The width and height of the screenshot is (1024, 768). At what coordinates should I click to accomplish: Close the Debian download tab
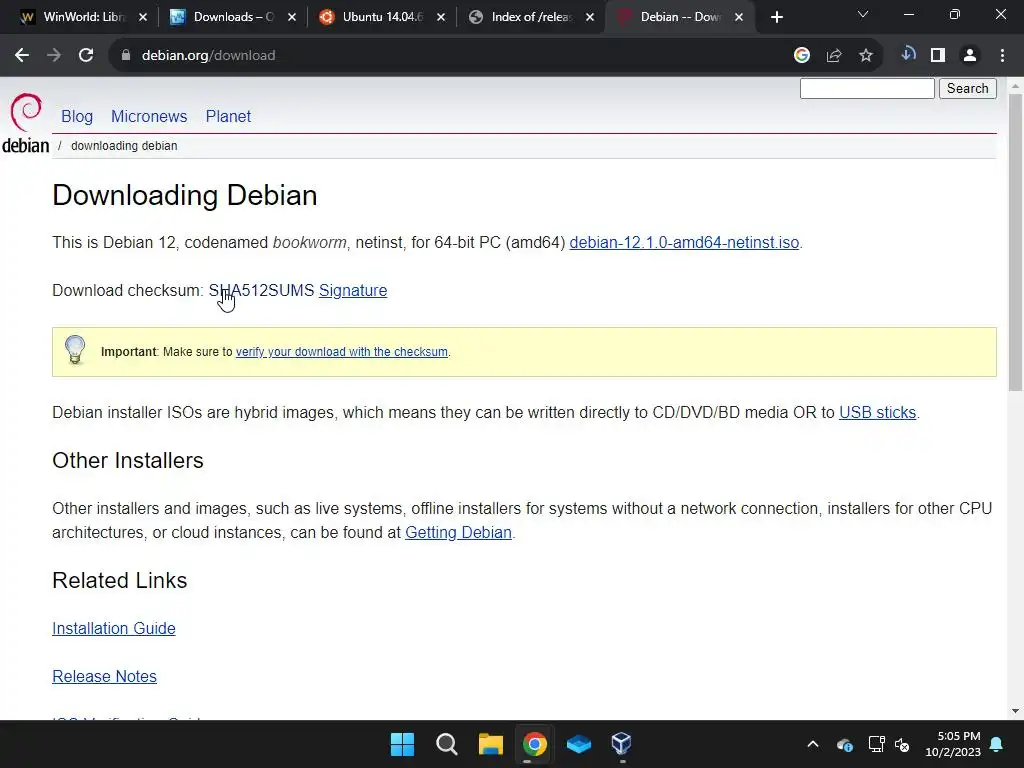click(x=739, y=18)
